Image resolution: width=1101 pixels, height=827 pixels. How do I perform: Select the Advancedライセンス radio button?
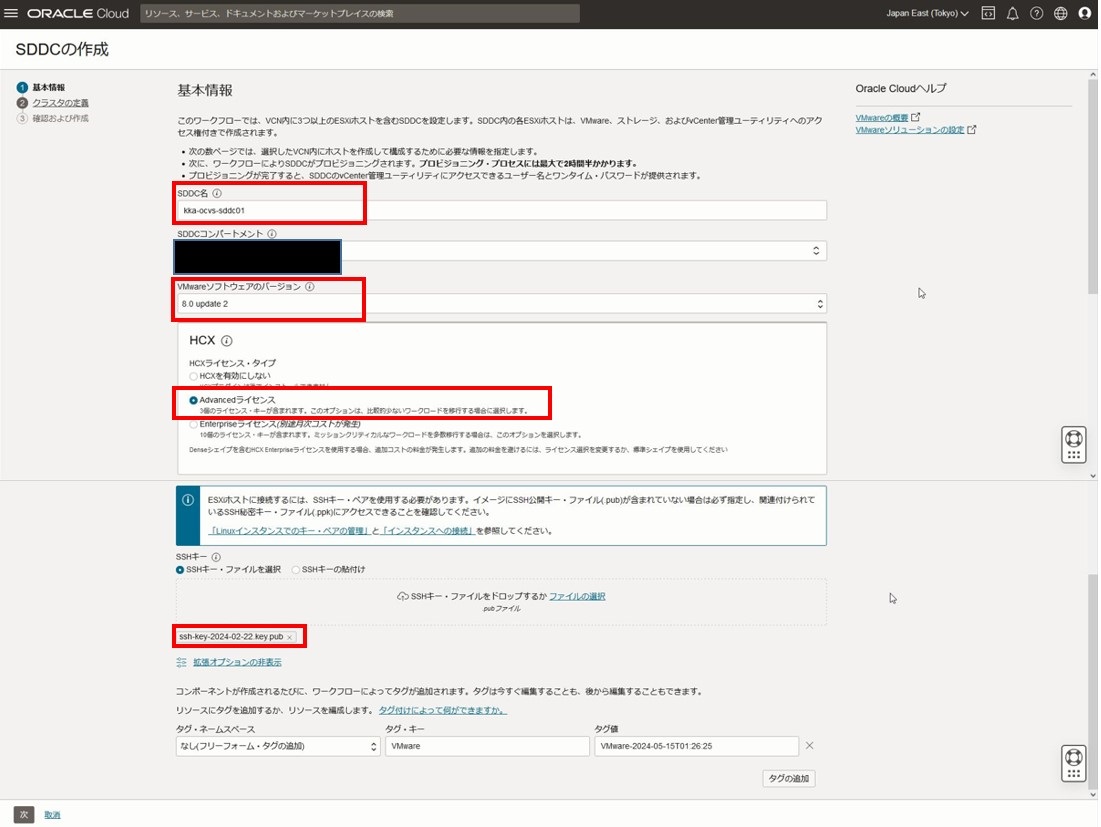pos(194,400)
